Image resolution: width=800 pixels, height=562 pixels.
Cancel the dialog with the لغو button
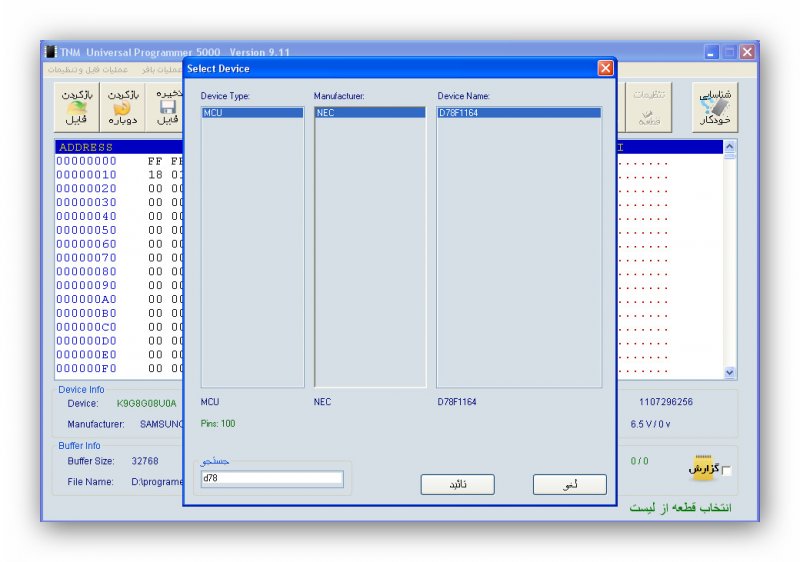pyautogui.click(x=570, y=484)
